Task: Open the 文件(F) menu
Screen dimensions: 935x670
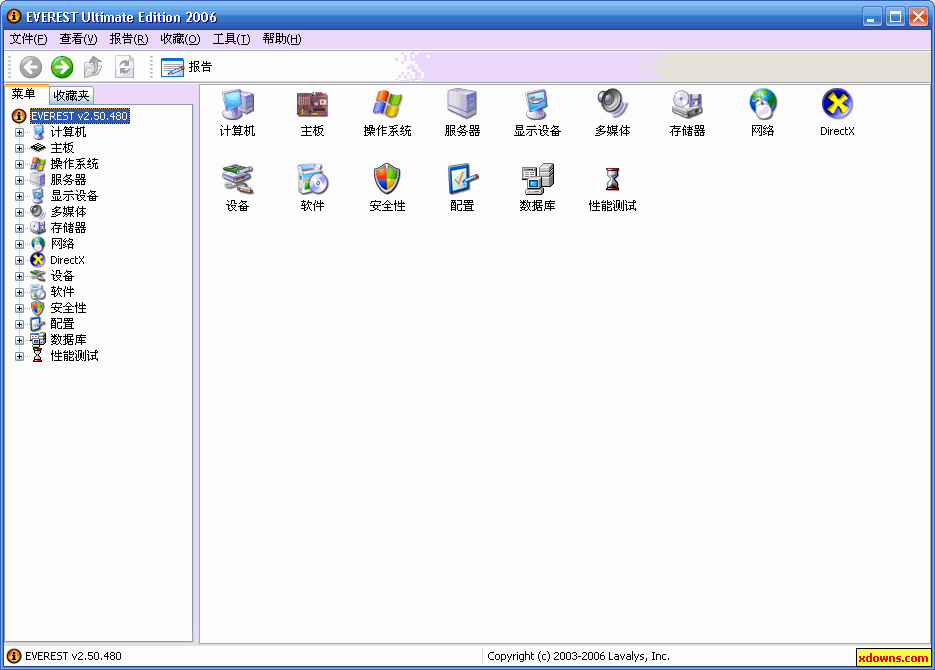Action: coord(28,39)
